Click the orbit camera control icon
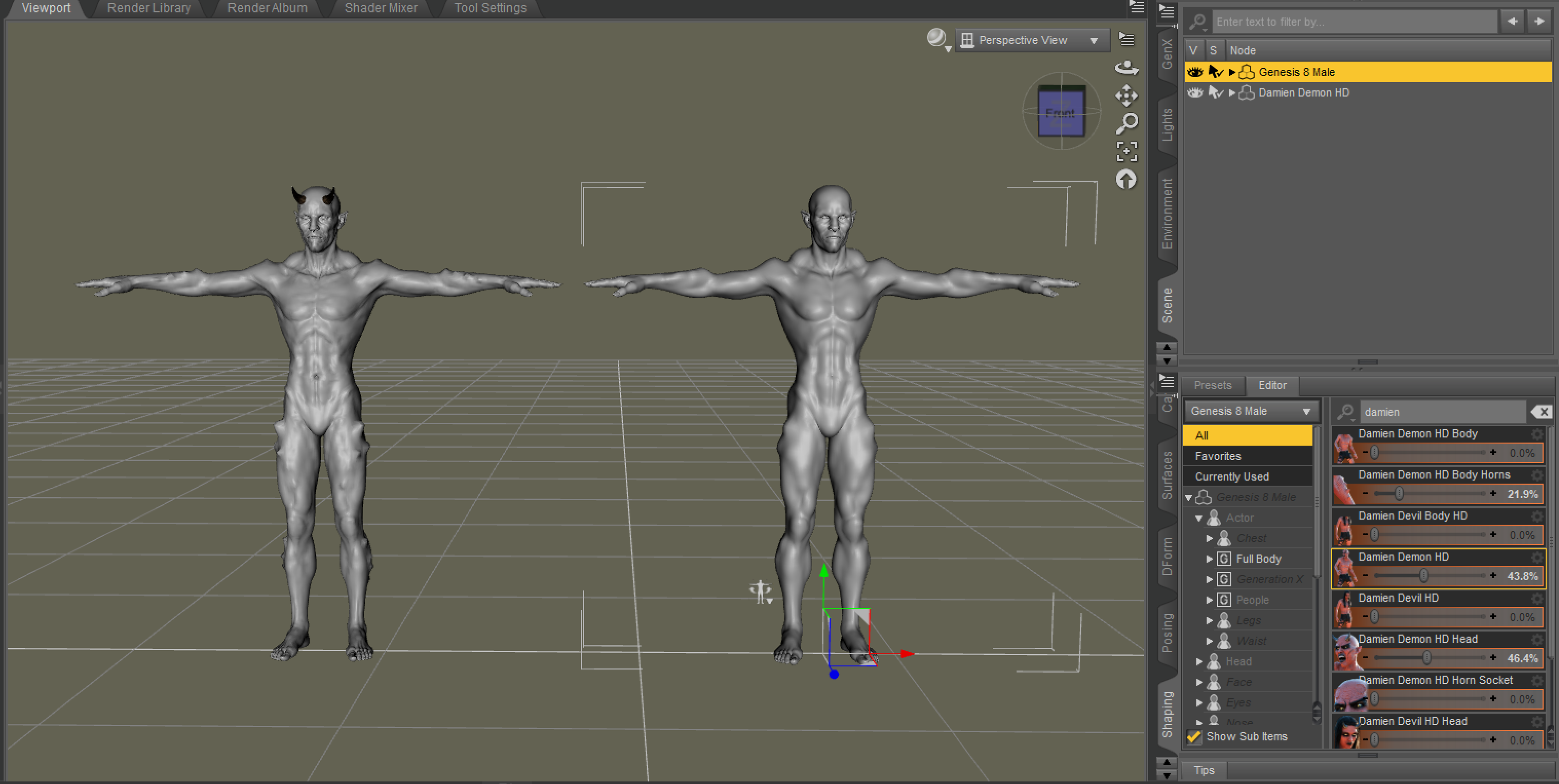This screenshot has width=1559, height=784. 1126,67
